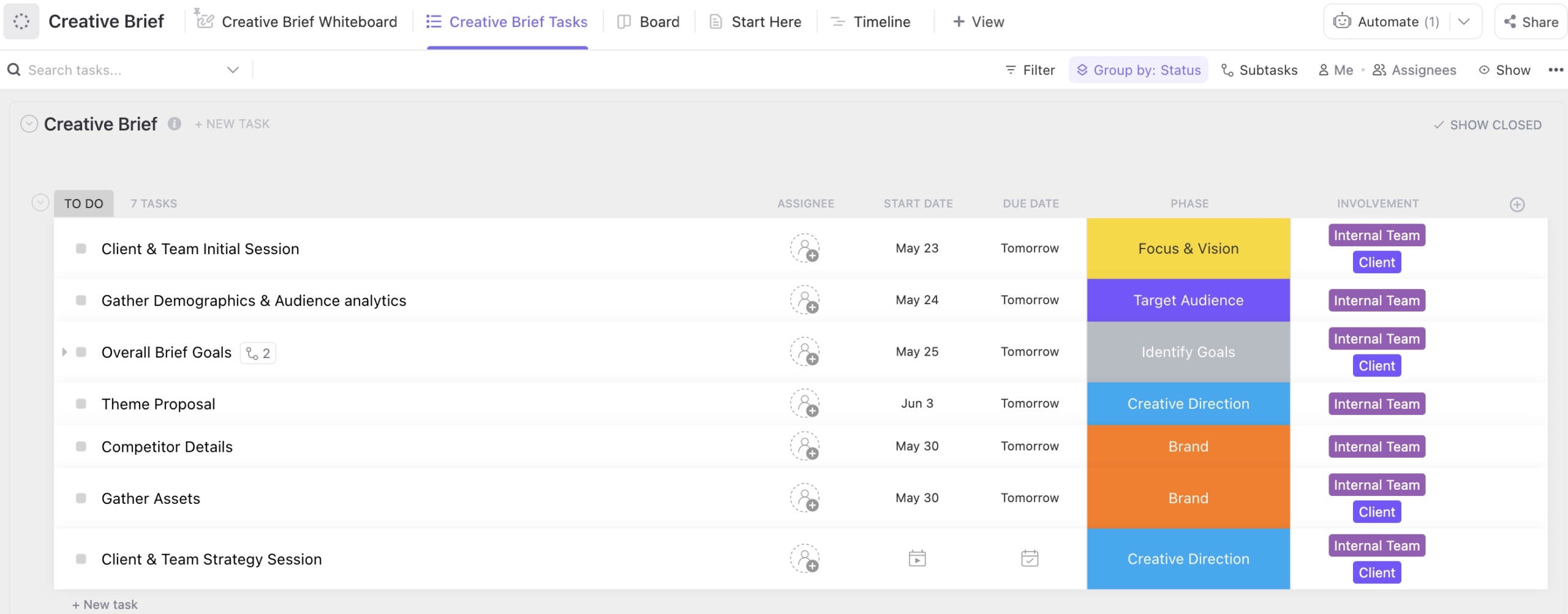Toggle status square for Competitor Details

pos(81,447)
